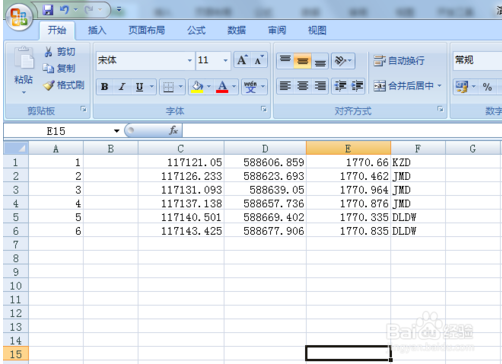This screenshot has width=502, height=364.
Task: Click the Office button logo
Action: [19, 16]
